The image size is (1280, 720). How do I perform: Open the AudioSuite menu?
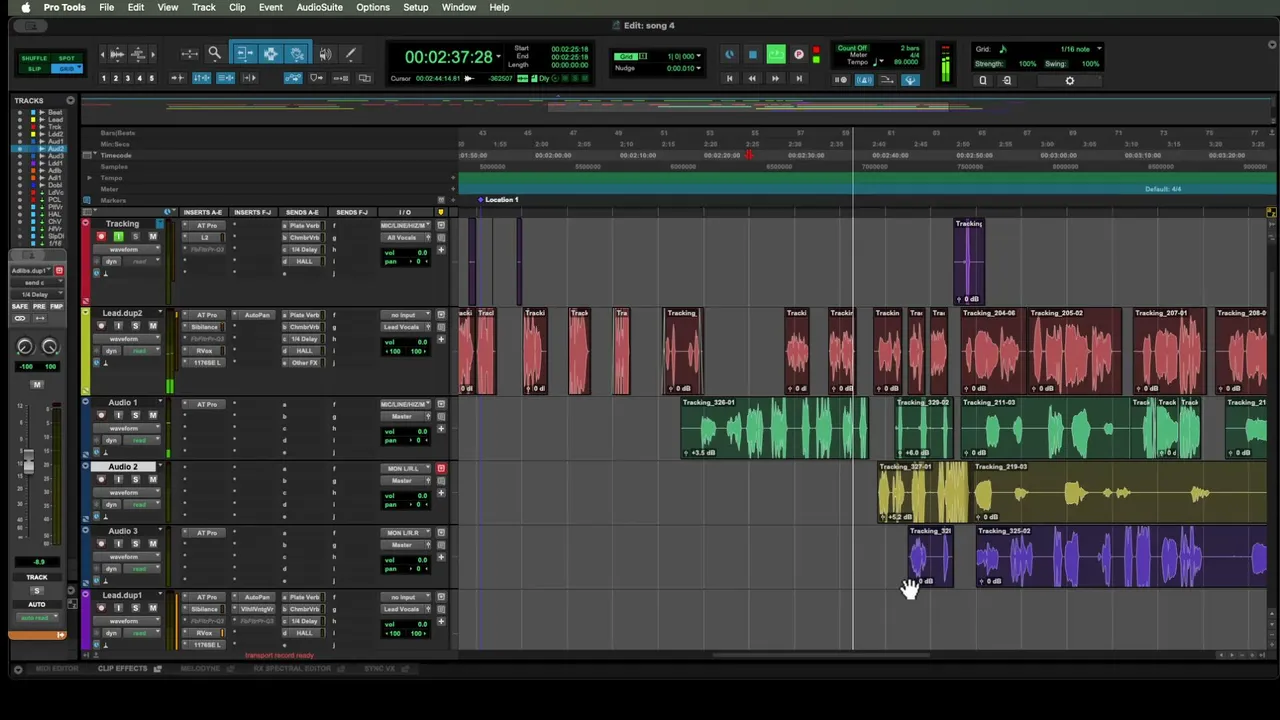pyautogui.click(x=319, y=8)
